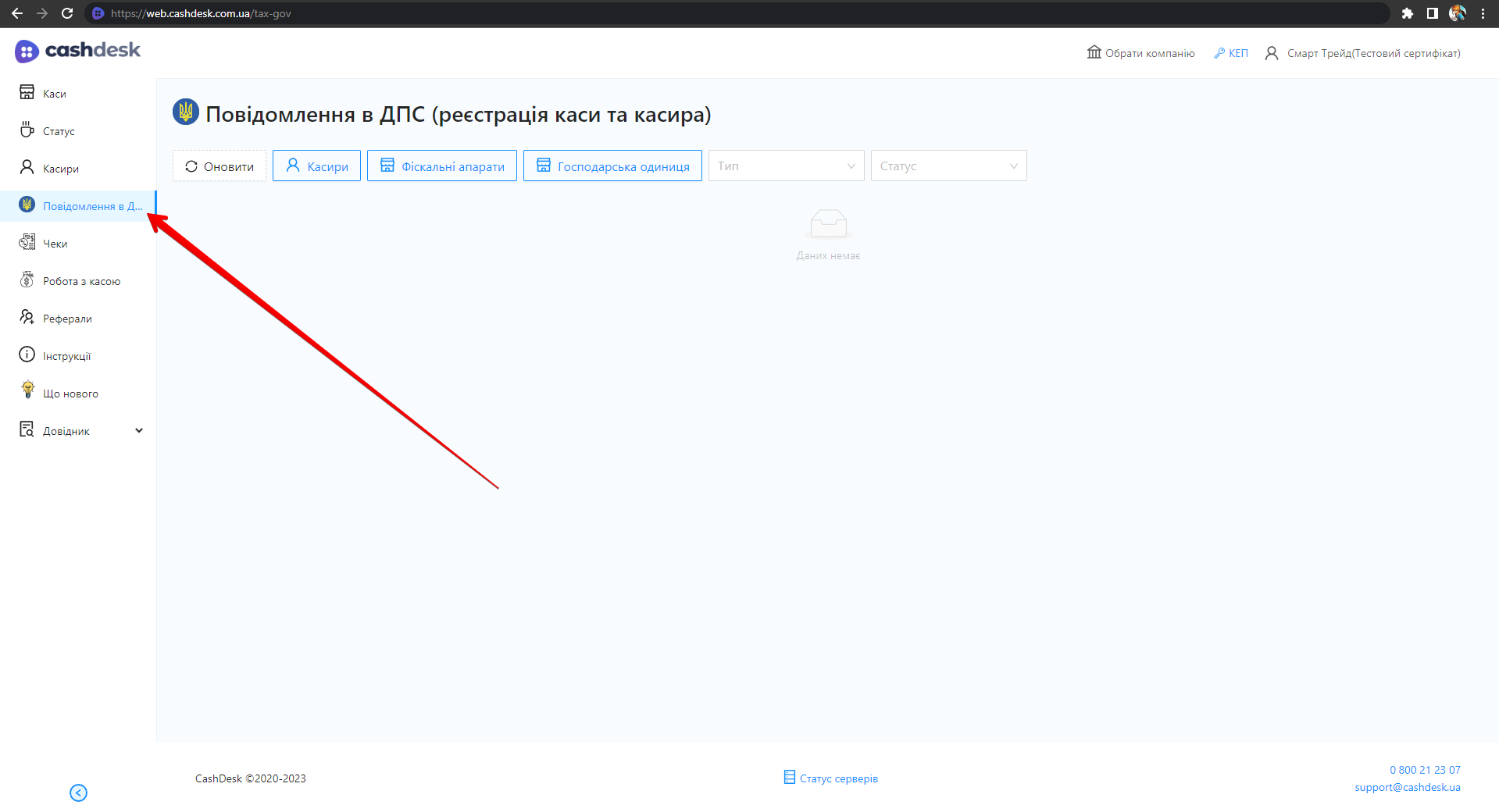Click the Касири filter button
Image resolution: width=1499 pixels, height=812 pixels.
coord(316,166)
